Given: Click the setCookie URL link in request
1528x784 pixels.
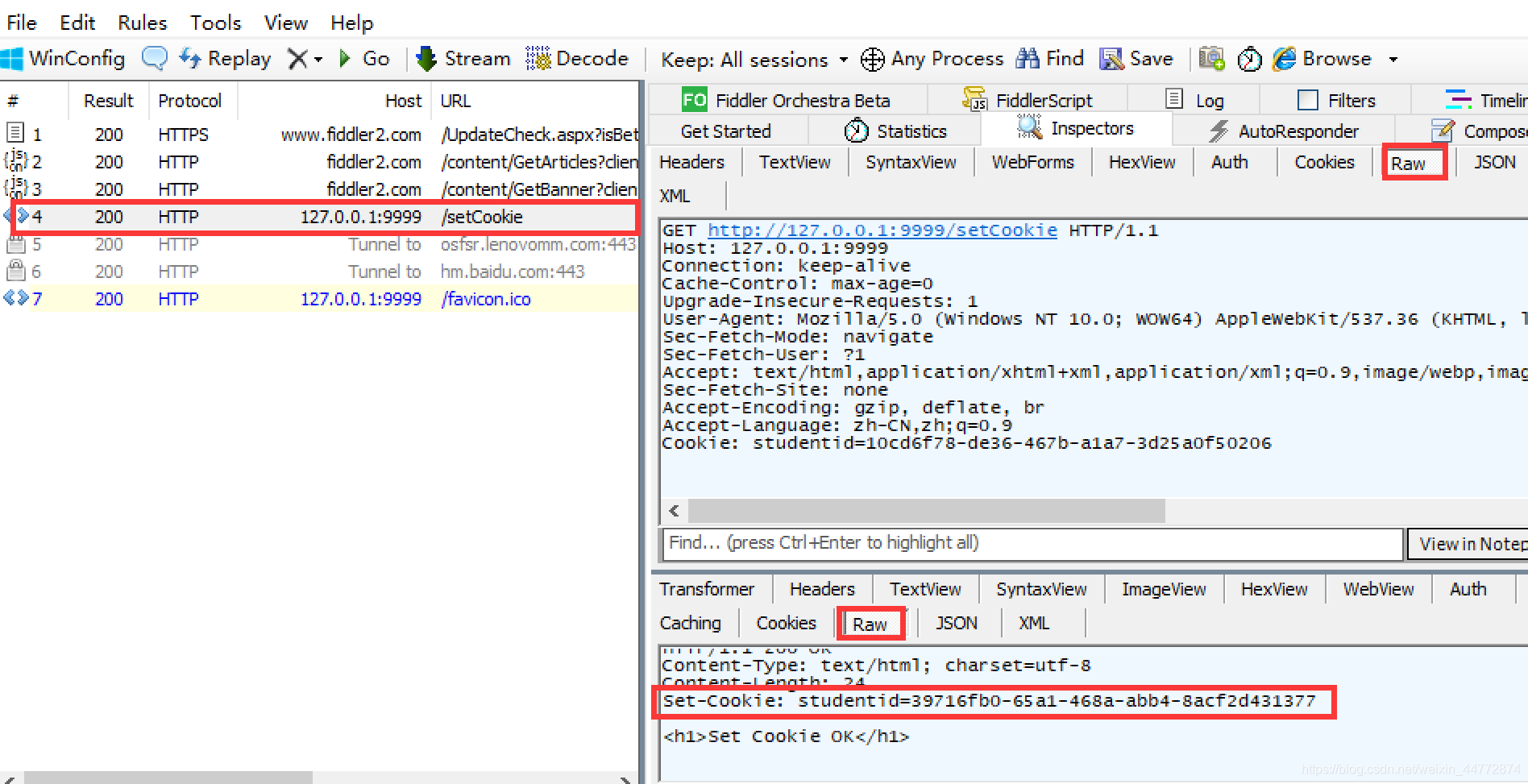Looking at the screenshot, I should coord(882,230).
